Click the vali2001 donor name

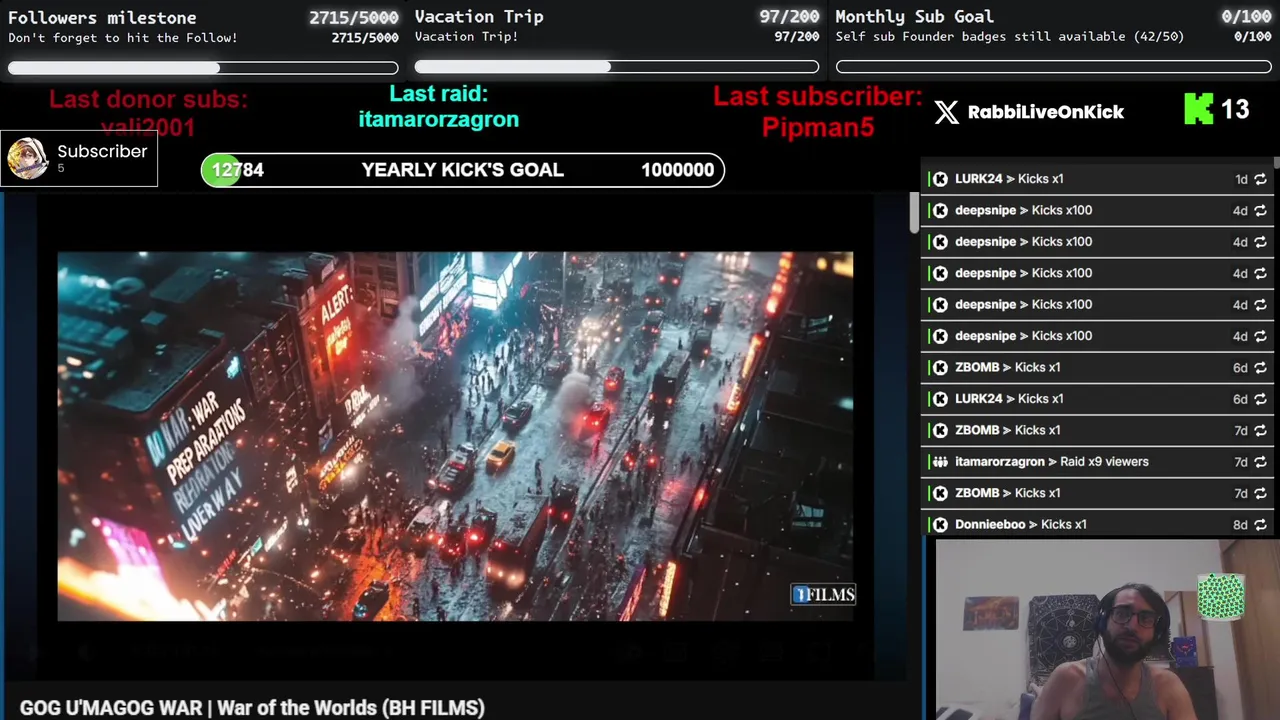148,126
